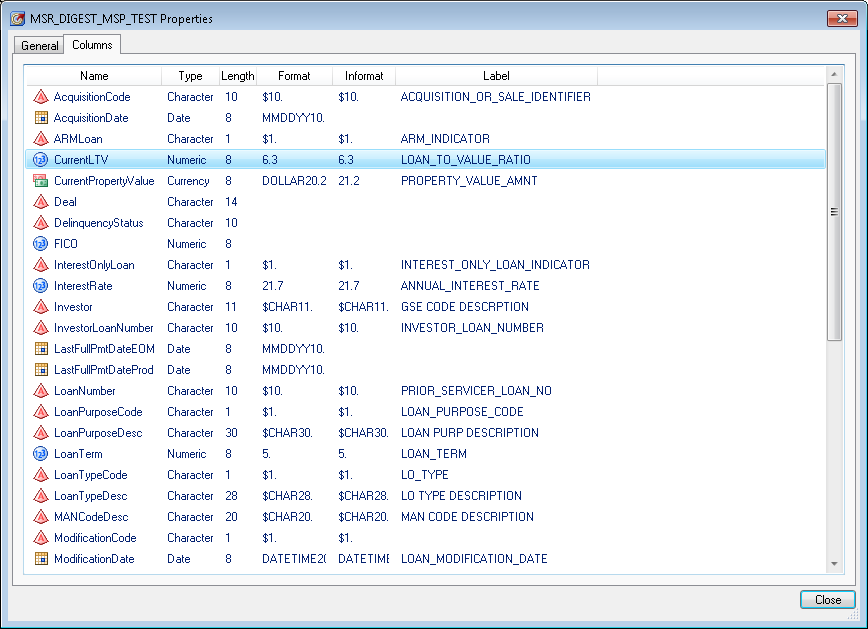Open the Columns tab
This screenshot has width=868, height=629.
(x=92, y=44)
